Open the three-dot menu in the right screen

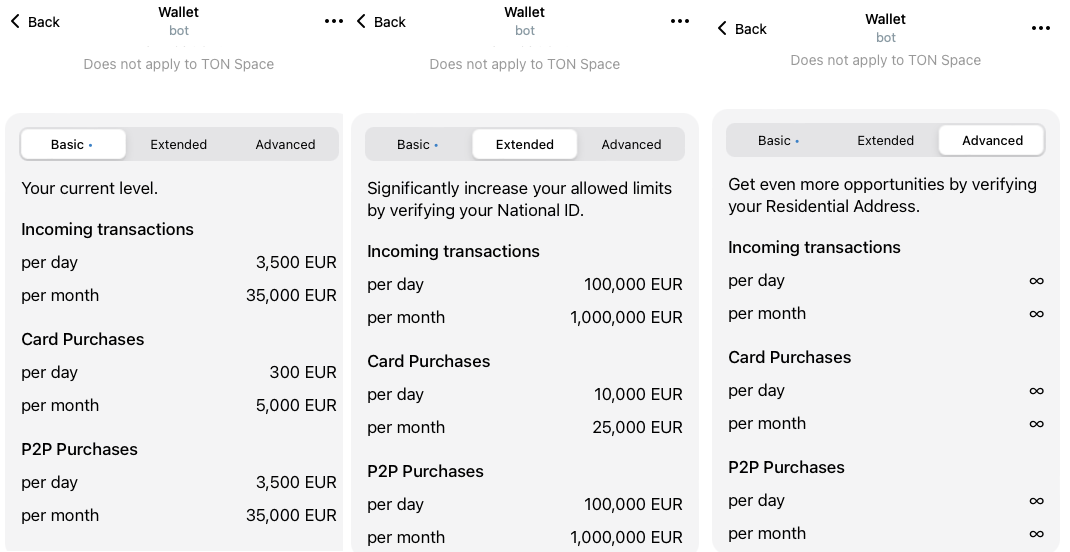point(1041,28)
